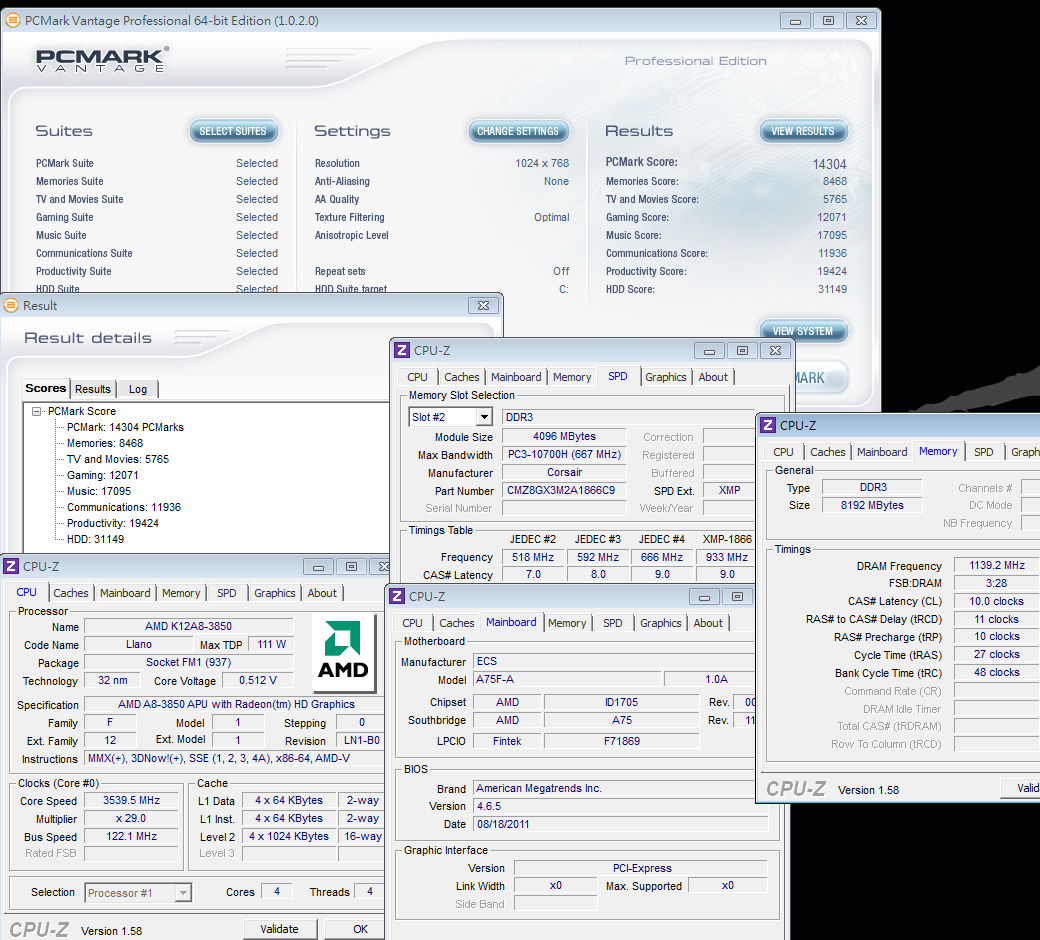
Task: Click the memory Size value 8192 MBytes
Action: tap(872, 505)
